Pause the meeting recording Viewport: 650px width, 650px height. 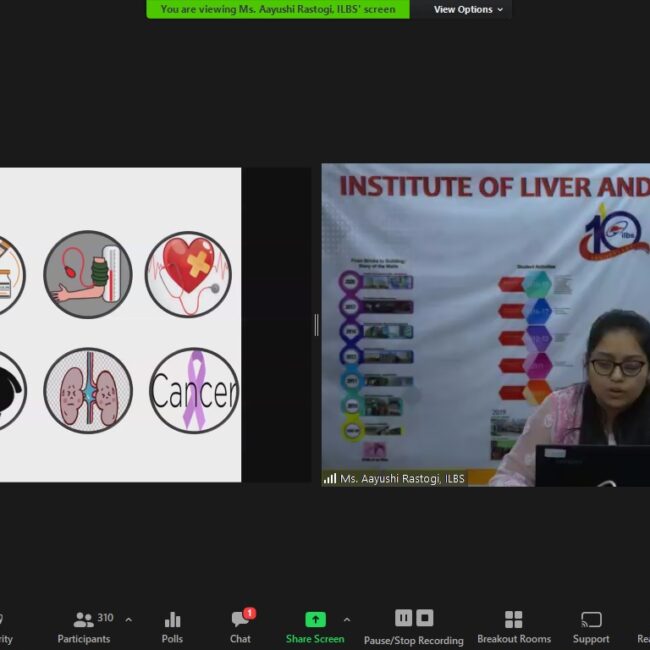[x=403, y=618]
